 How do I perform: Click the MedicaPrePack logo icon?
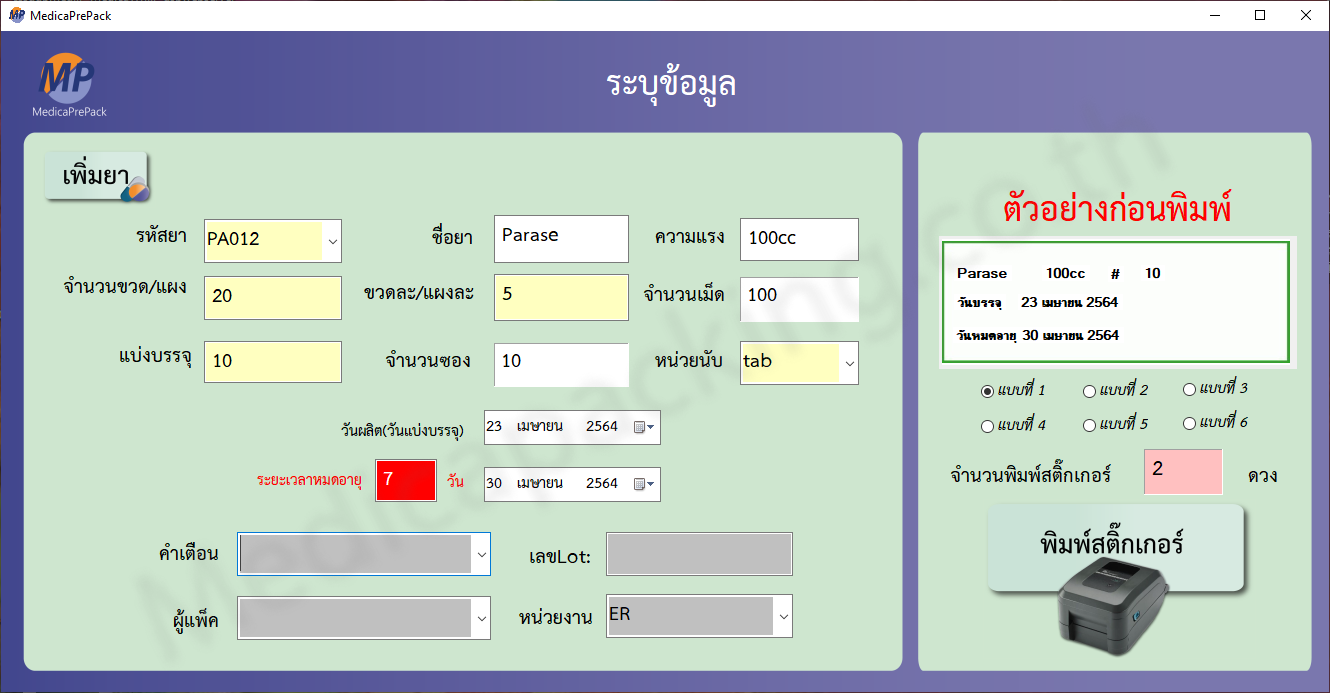(x=67, y=81)
